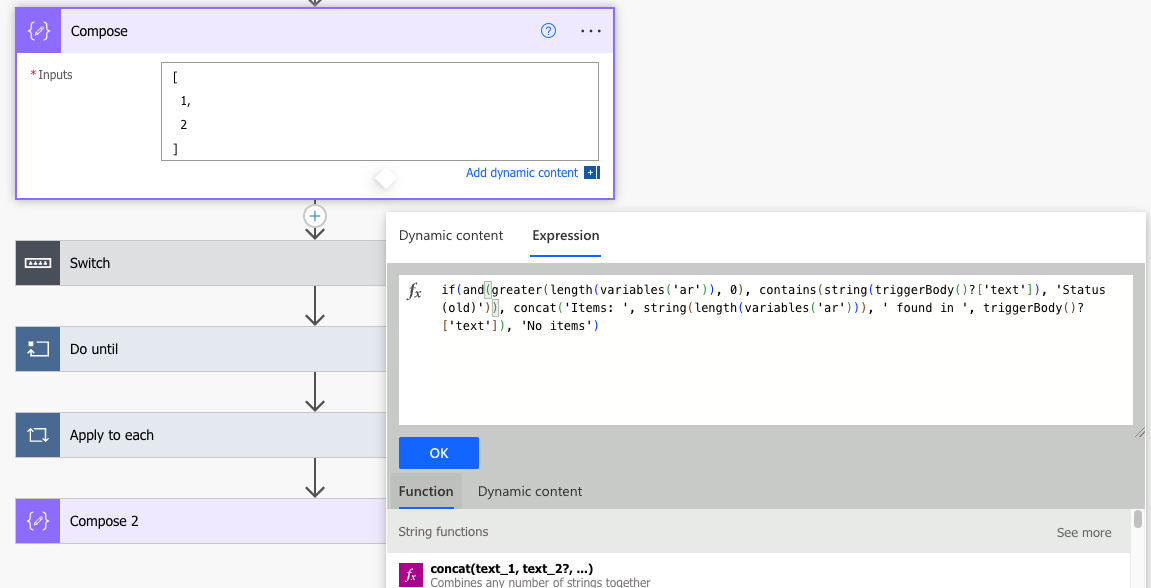Screen dimensions: 1151x588
Task: Click the Compose action curly-brace icon
Action: point(38,31)
